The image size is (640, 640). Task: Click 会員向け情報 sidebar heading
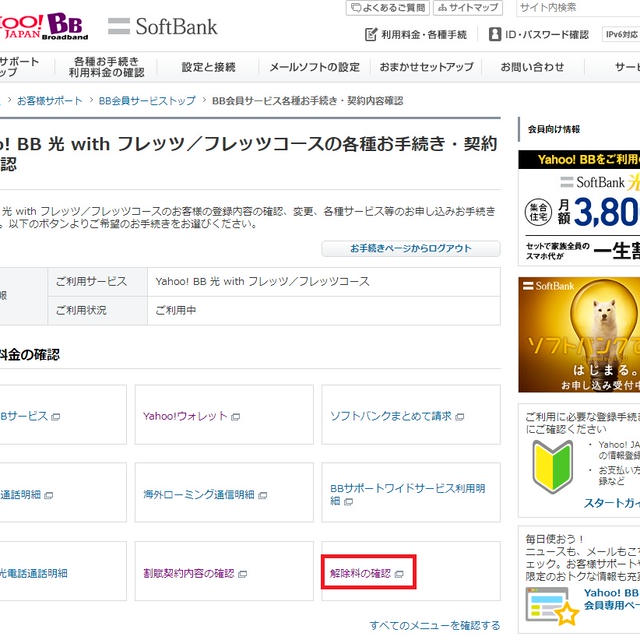click(x=553, y=129)
